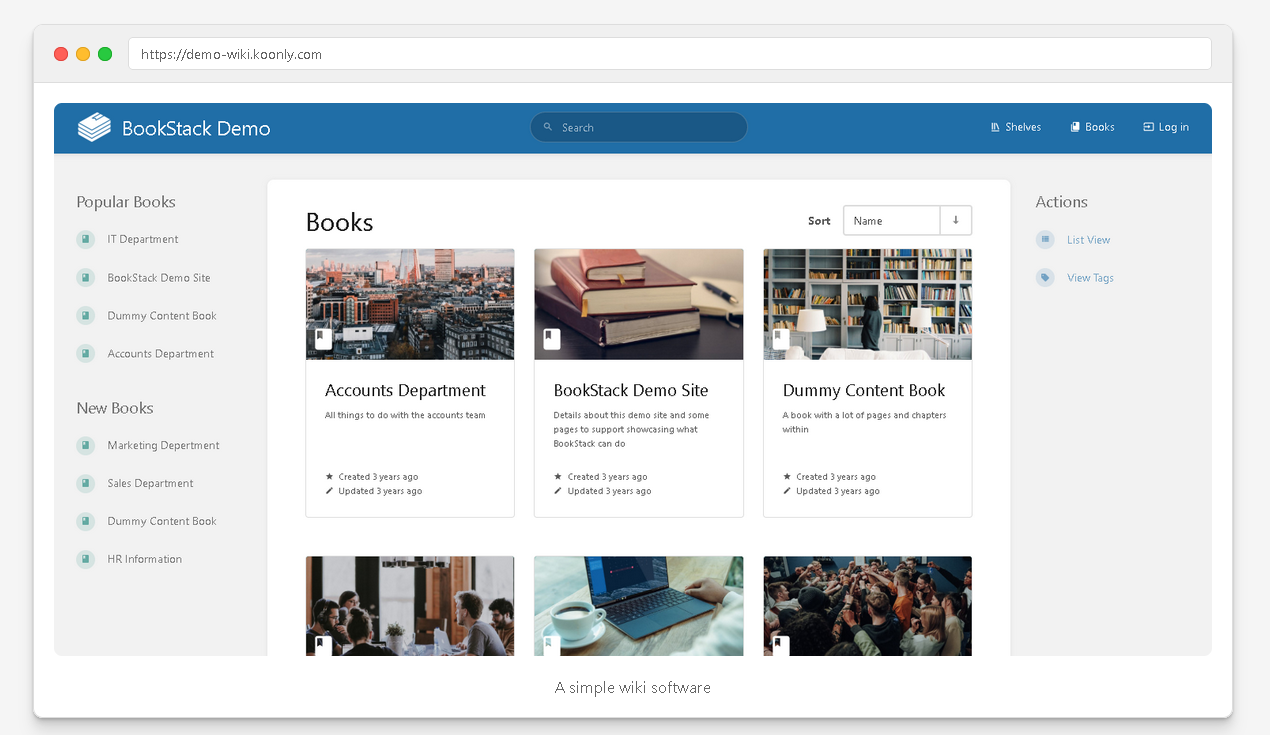
Task: Open BookStack Demo Site in Popular Books
Action: pyautogui.click(x=159, y=277)
